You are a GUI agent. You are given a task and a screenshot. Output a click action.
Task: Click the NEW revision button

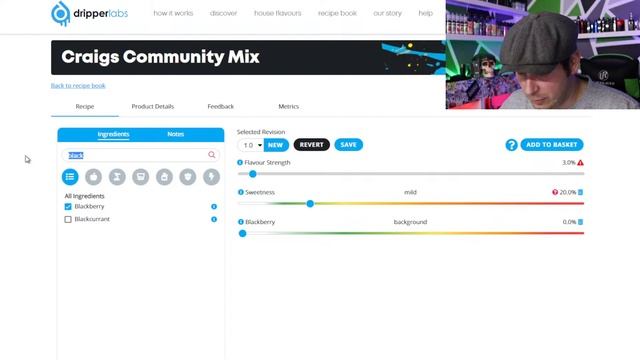coord(276,145)
